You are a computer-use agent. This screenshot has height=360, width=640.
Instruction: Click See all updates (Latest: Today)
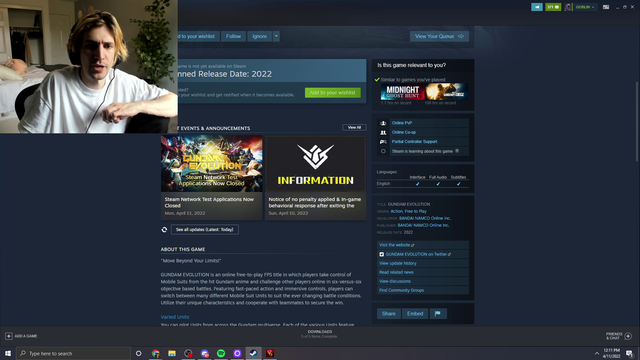coord(204,230)
